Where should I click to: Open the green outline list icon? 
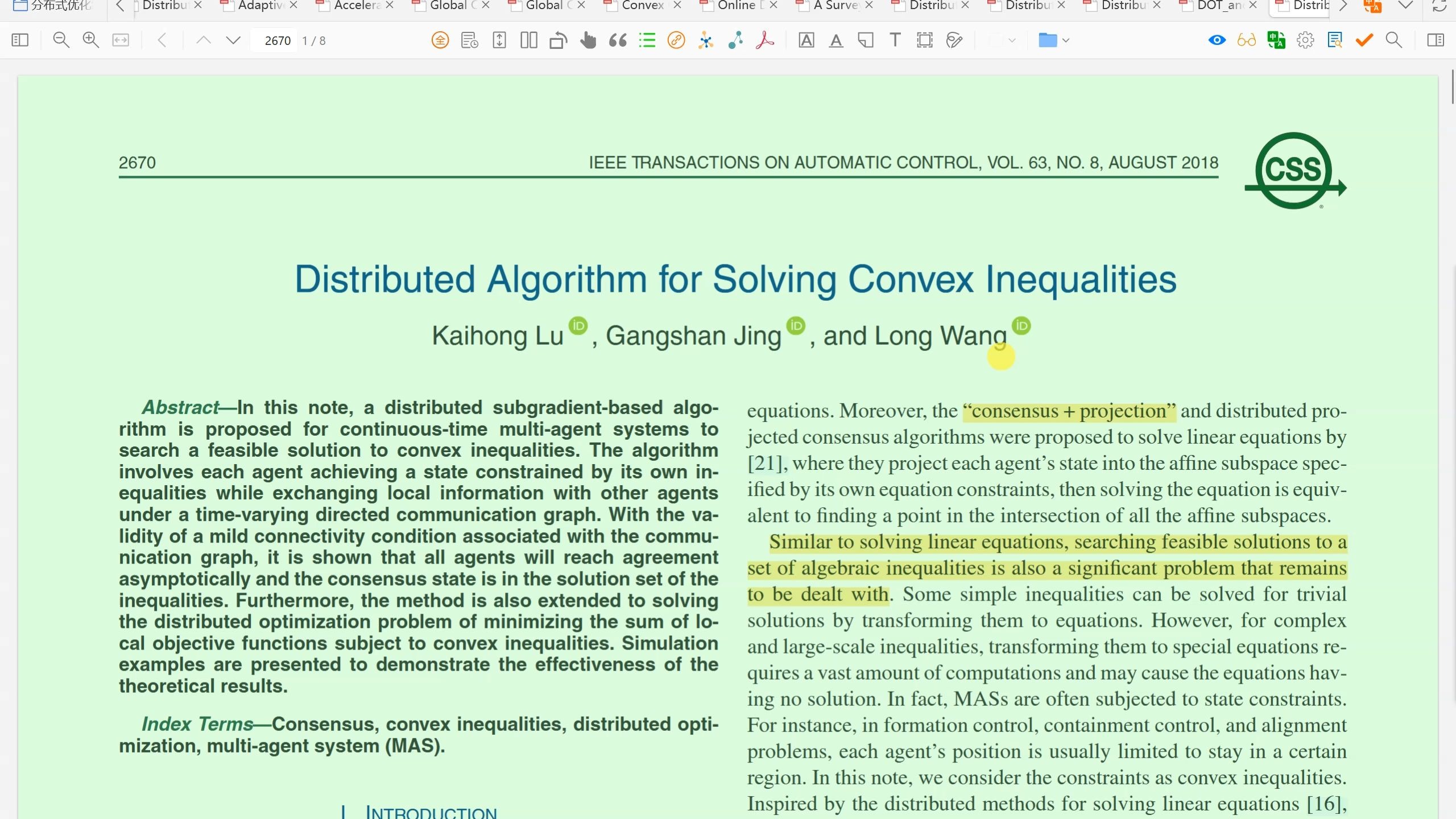point(647,40)
